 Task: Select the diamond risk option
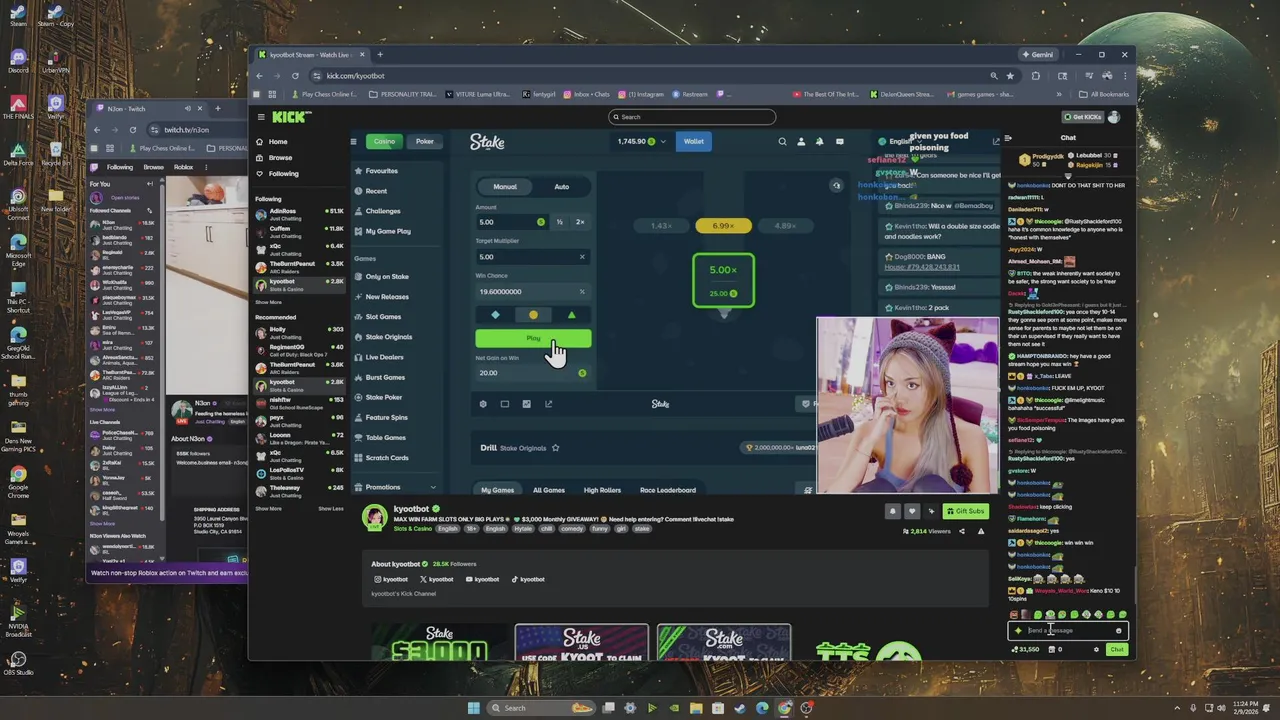pos(495,315)
